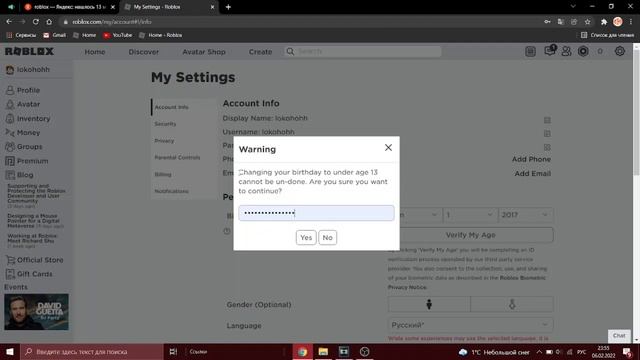Open Premium in the left sidebar
The image size is (640, 360).
(27, 161)
